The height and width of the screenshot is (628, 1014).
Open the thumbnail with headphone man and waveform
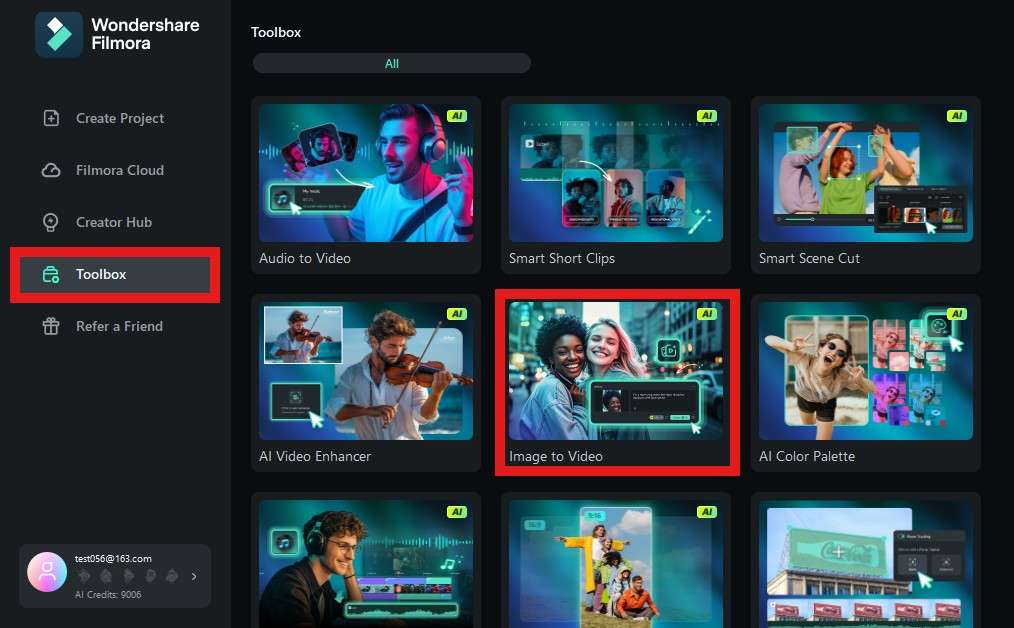(x=366, y=564)
